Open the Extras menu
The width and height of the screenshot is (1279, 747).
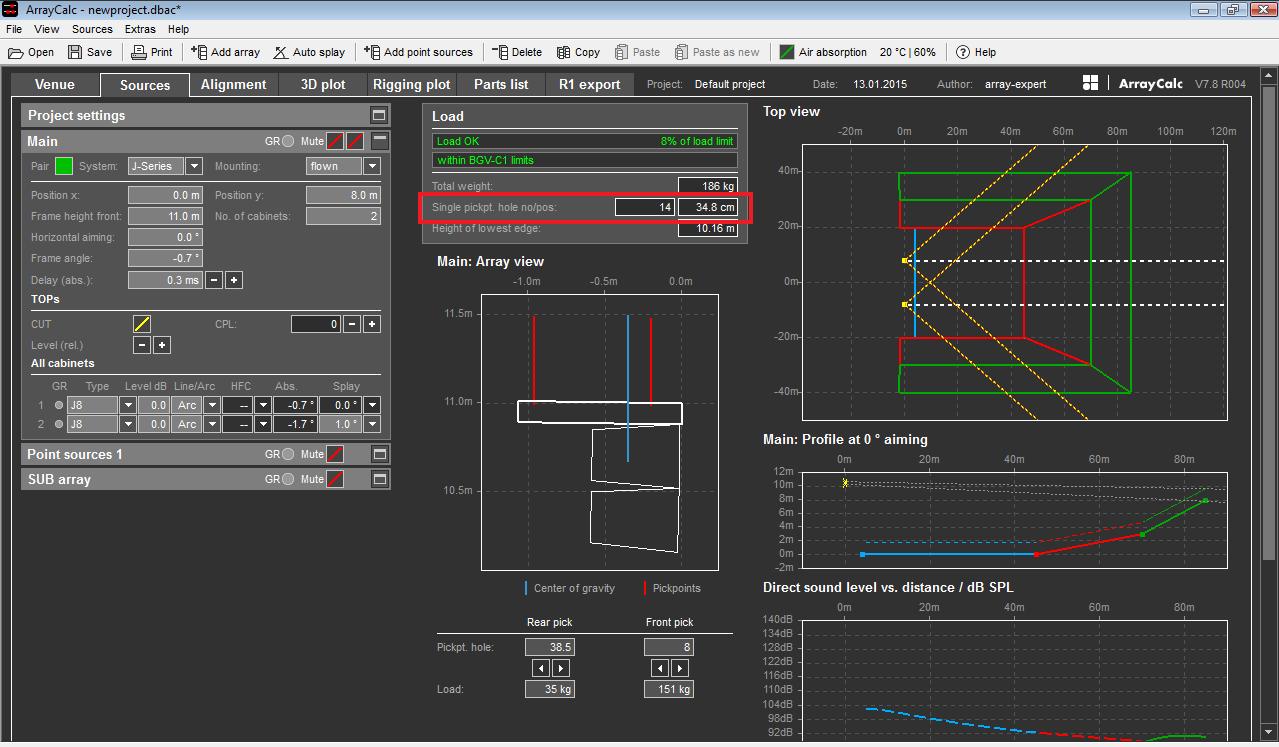pyautogui.click(x=140, y=29)
